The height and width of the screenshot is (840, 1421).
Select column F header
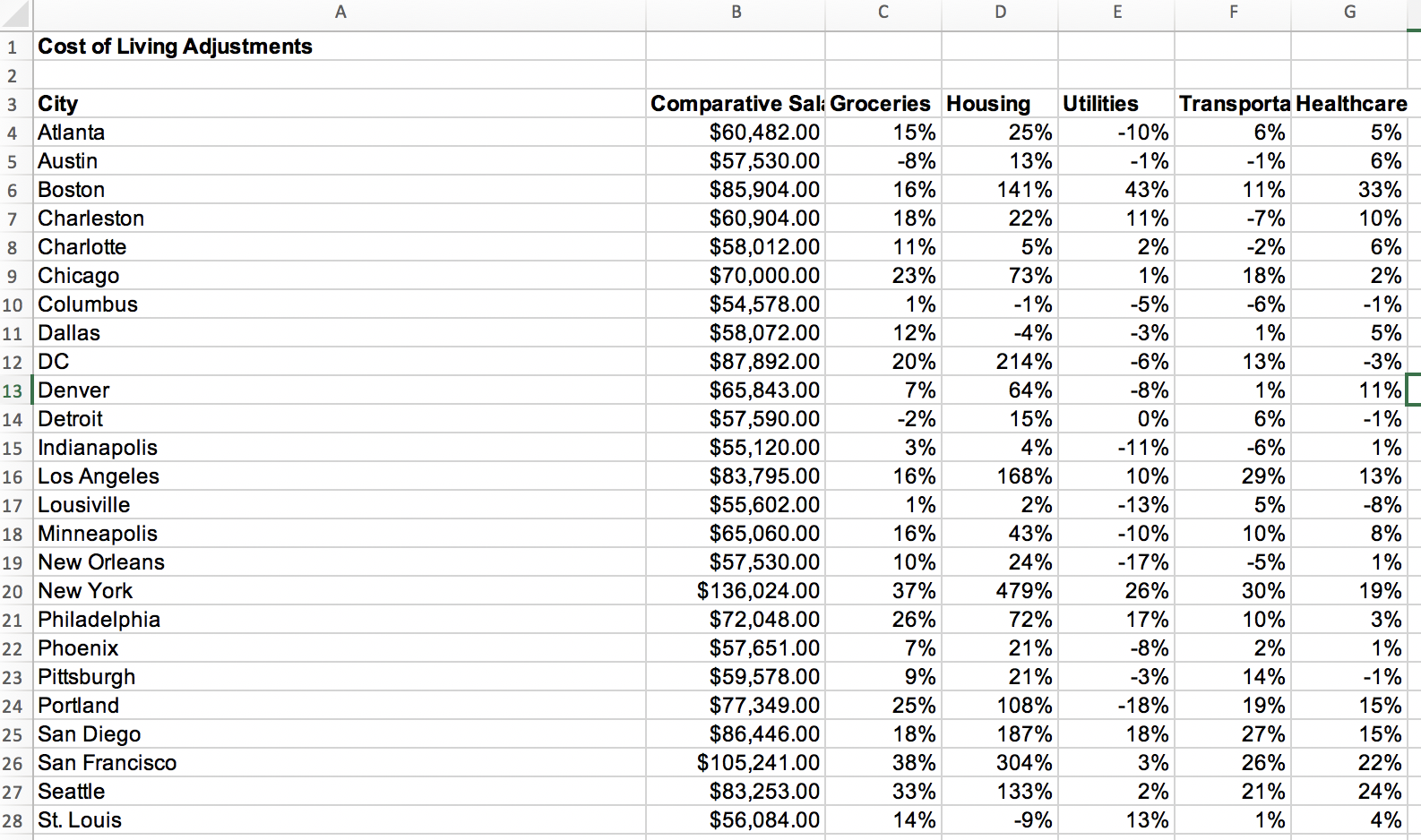(1233, 12)
